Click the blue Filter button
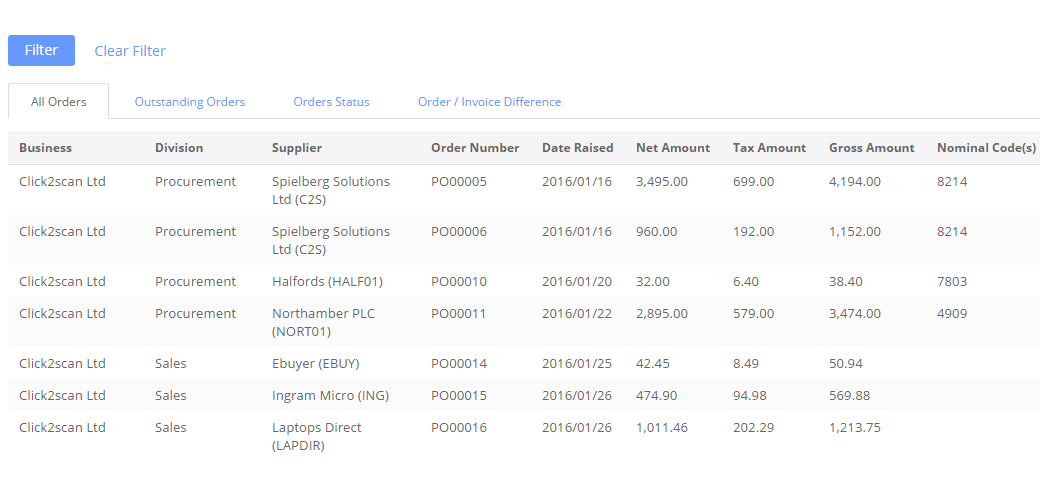1040x492 pixels. click(41, 50)
